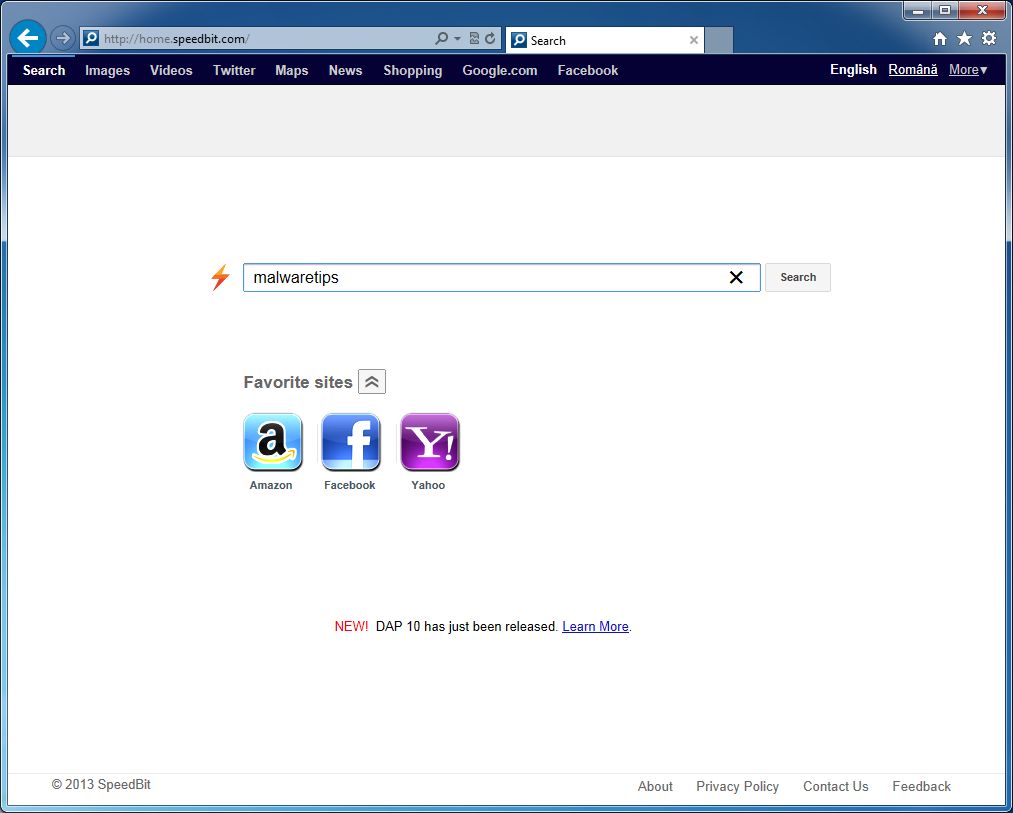Click the Search button next to the query
Image resolution: width=1013 pixels, height=813 pixels.
797,277
